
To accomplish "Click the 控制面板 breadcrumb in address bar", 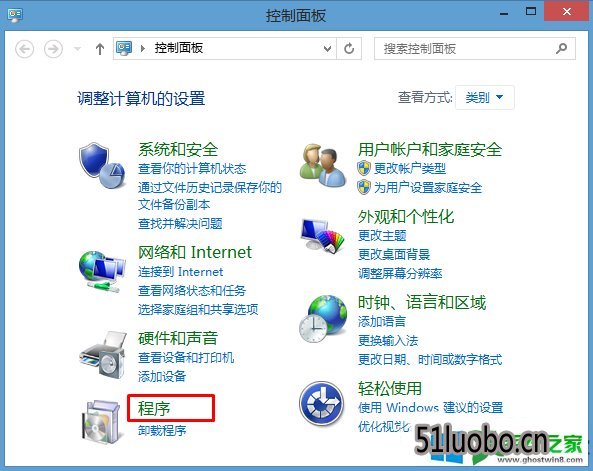I will pyautogui.click(x=179, y=48).
